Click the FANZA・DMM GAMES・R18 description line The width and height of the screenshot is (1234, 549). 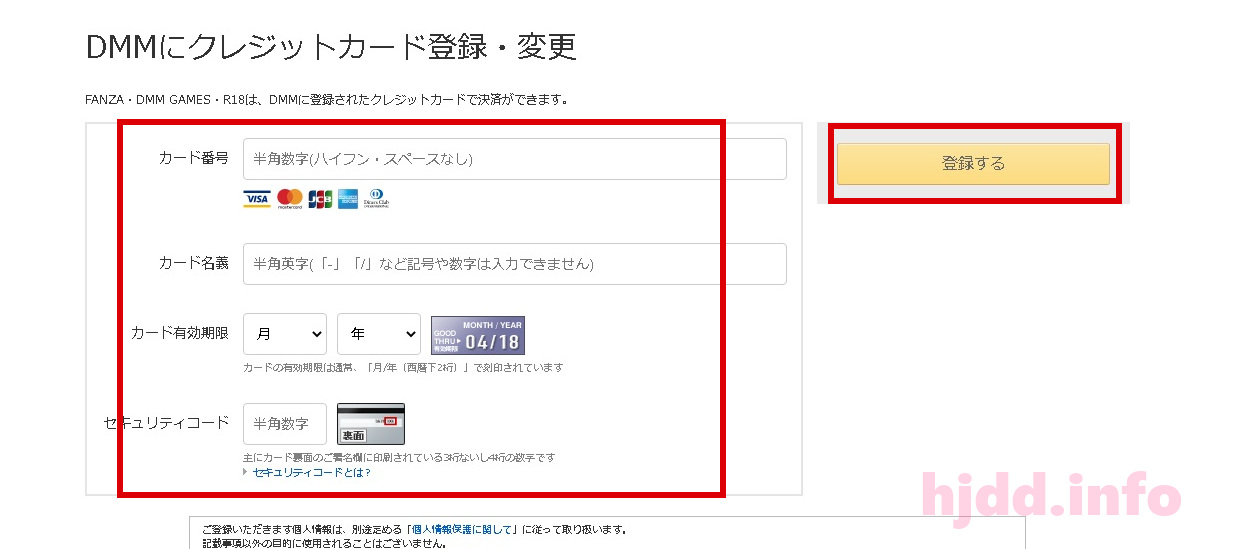coord(328,99)
